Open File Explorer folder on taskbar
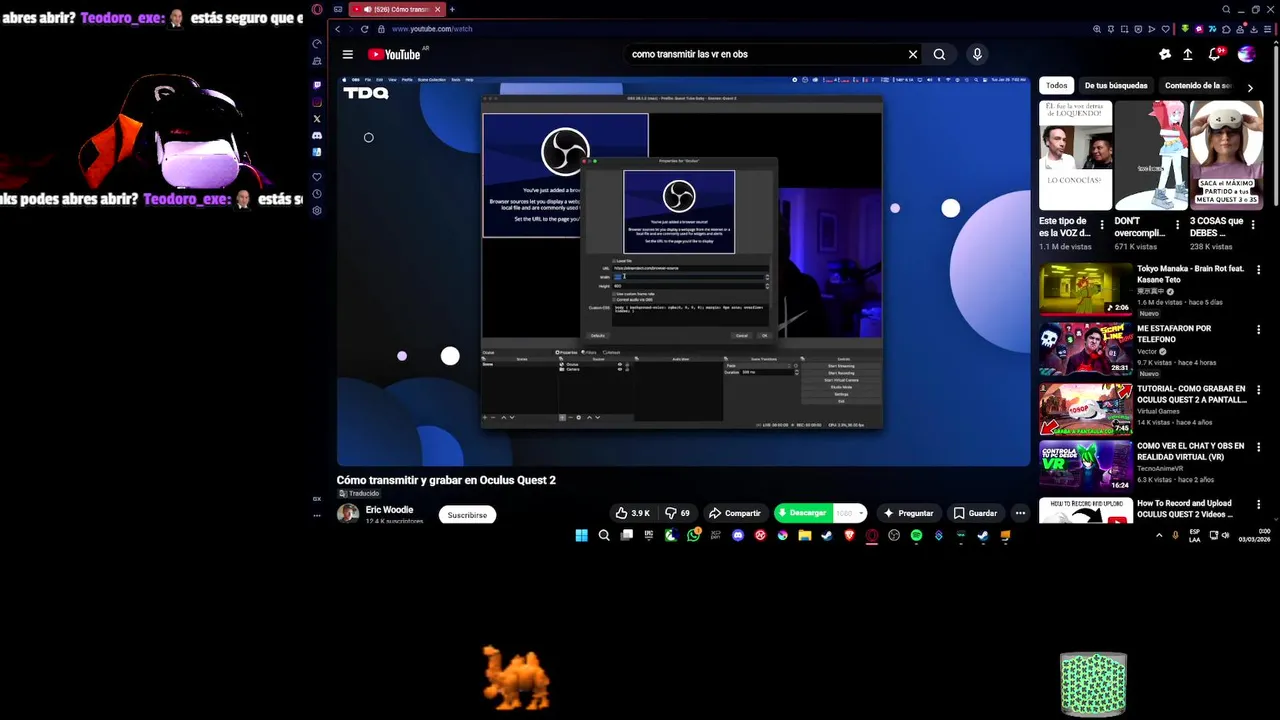 click(x=804, y=536)
